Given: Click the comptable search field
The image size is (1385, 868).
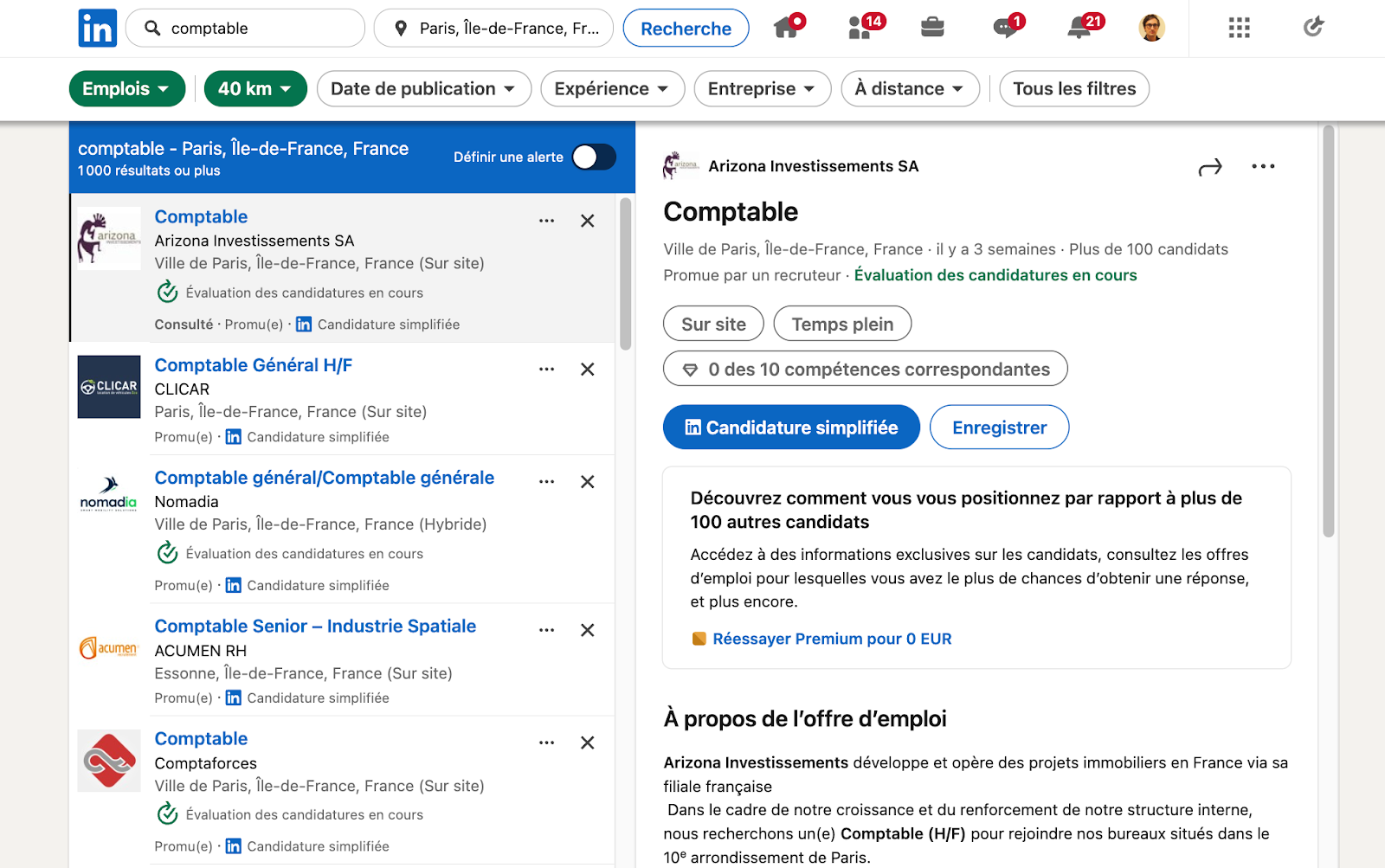Looking at the screenshot, I should click(x=246, y=29).
